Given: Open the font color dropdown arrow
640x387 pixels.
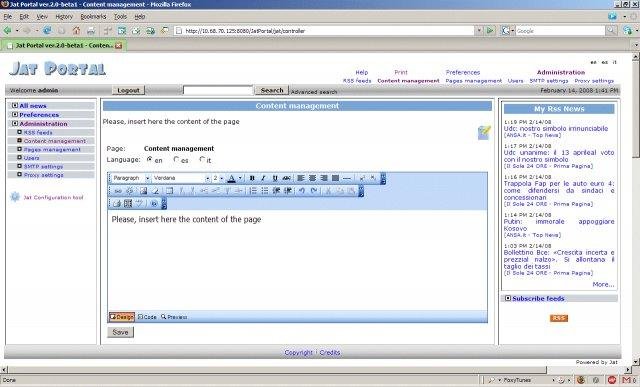Looking at the screenshot, I should tap(240, 178).
